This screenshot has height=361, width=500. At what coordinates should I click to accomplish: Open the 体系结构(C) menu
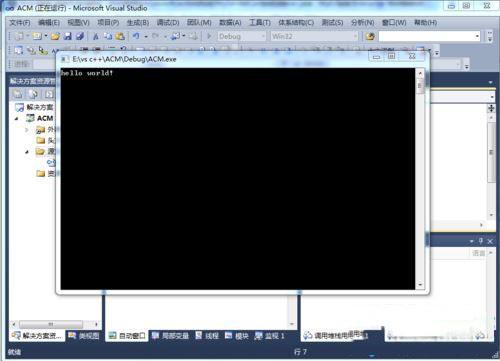(296, 23)
